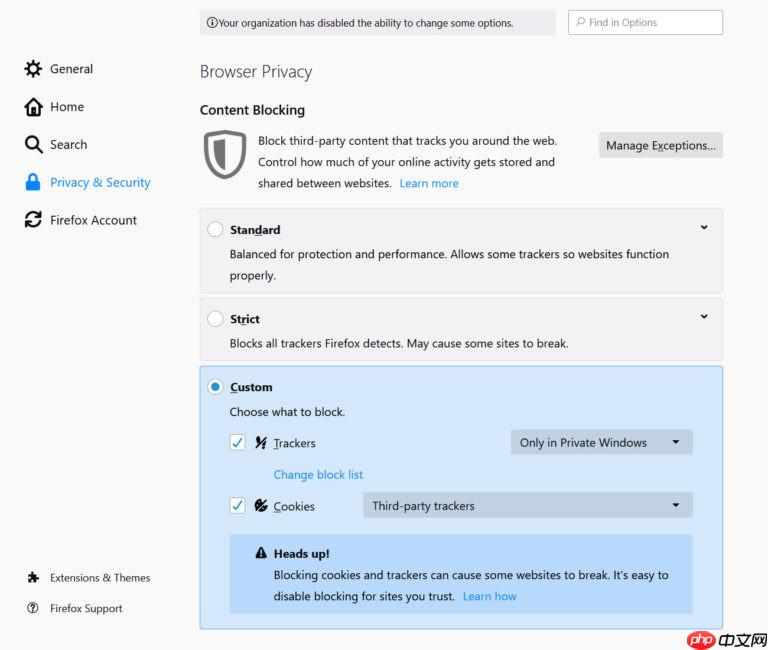
Task: Click the Find in Options search field
Action: 645,23
